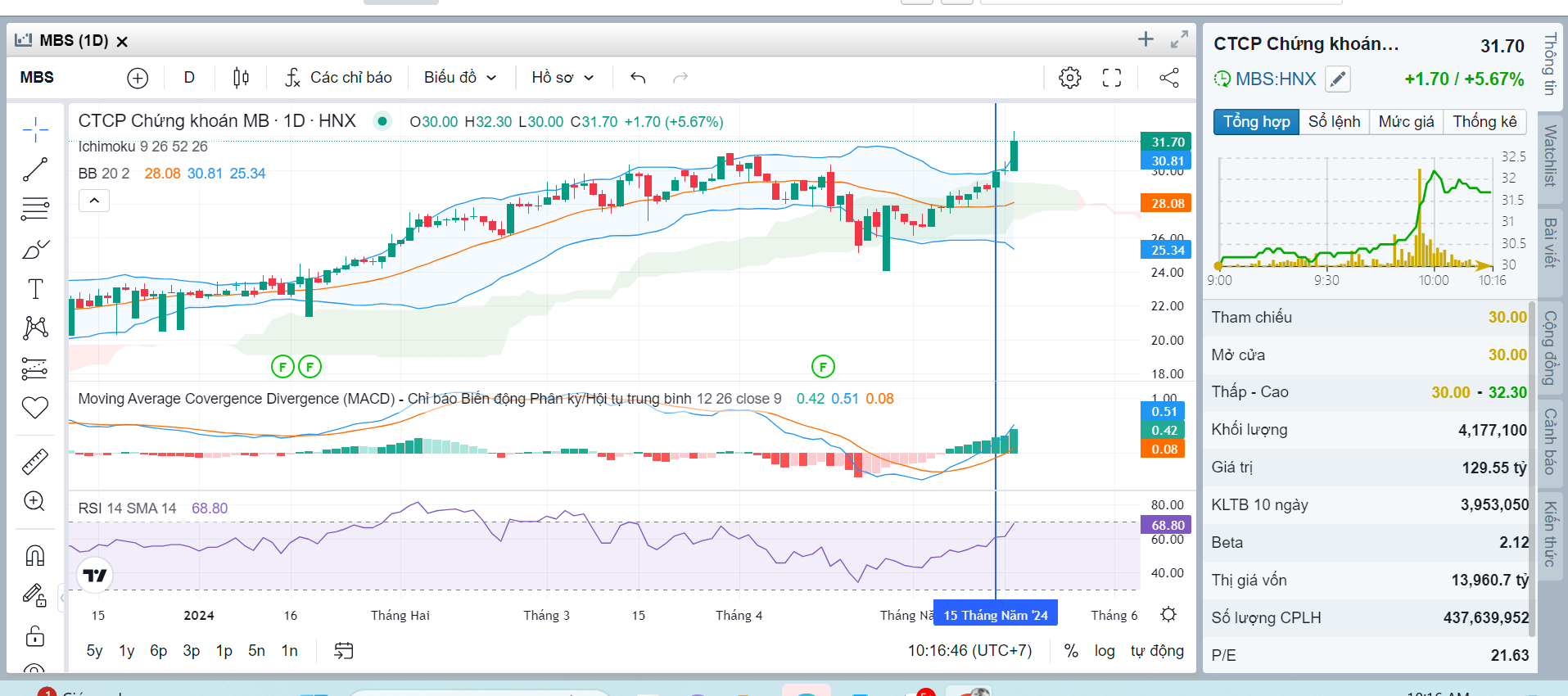Screen dimensions: 1568x696
Task: Select the 5y time range
Action: tap(95, 651)
